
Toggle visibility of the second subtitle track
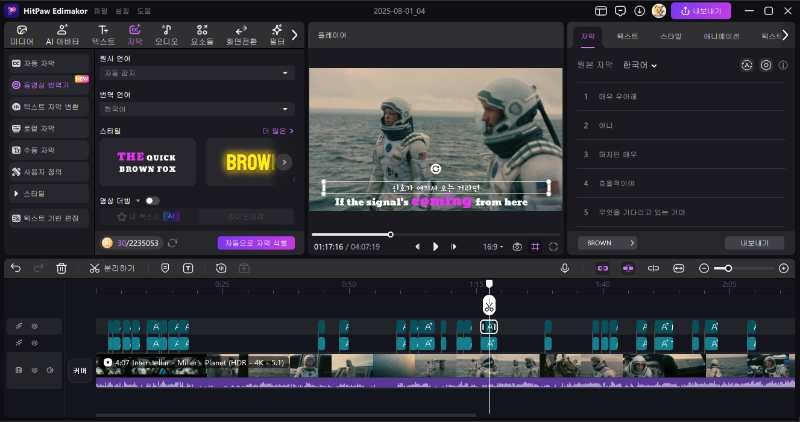pyautogui.click(x=35, y=343)
